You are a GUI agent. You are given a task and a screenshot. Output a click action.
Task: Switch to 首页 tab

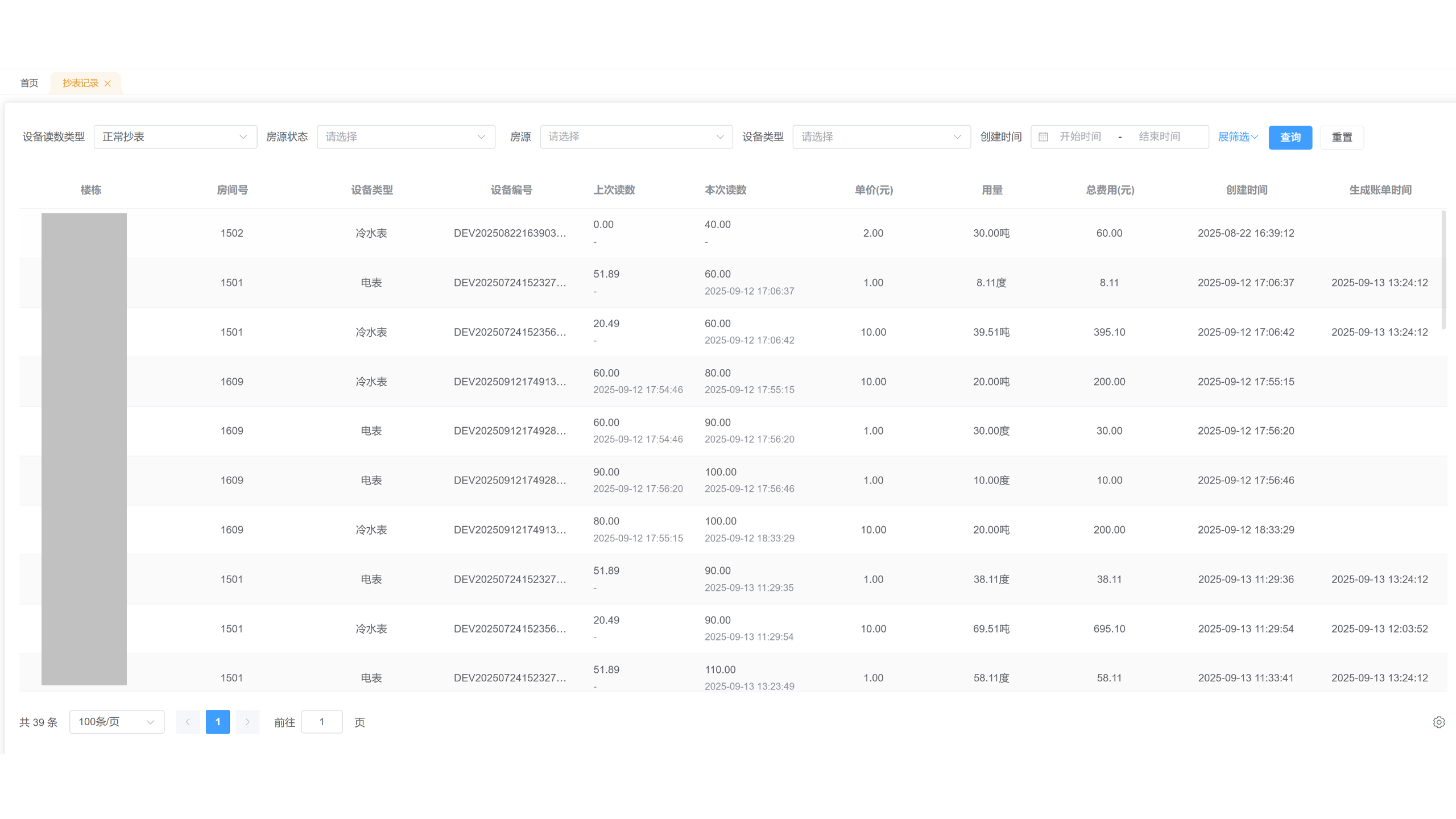(29, 84)
